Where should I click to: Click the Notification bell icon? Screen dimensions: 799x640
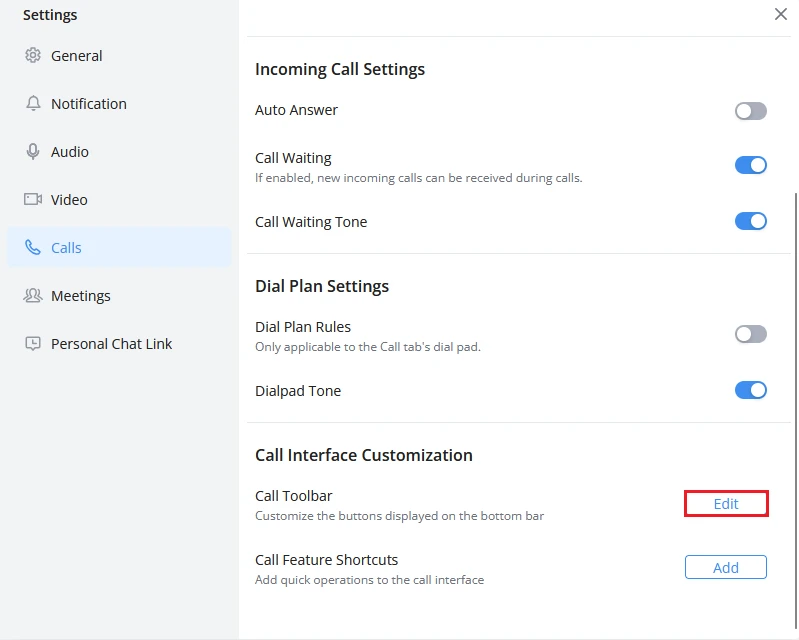[x=33, y=103]
